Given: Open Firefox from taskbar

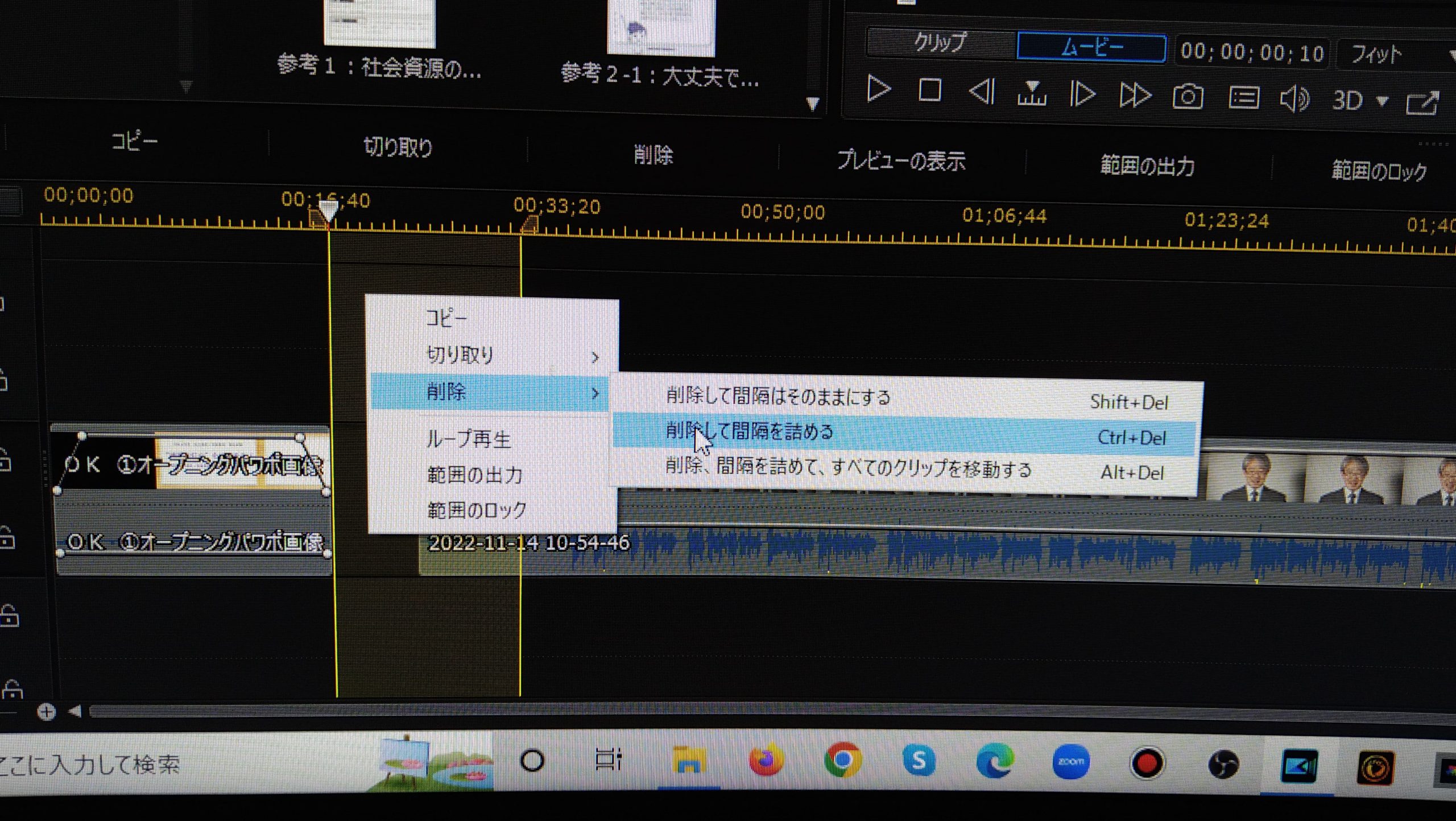Looking at the screenshot, I should [766, 760].
